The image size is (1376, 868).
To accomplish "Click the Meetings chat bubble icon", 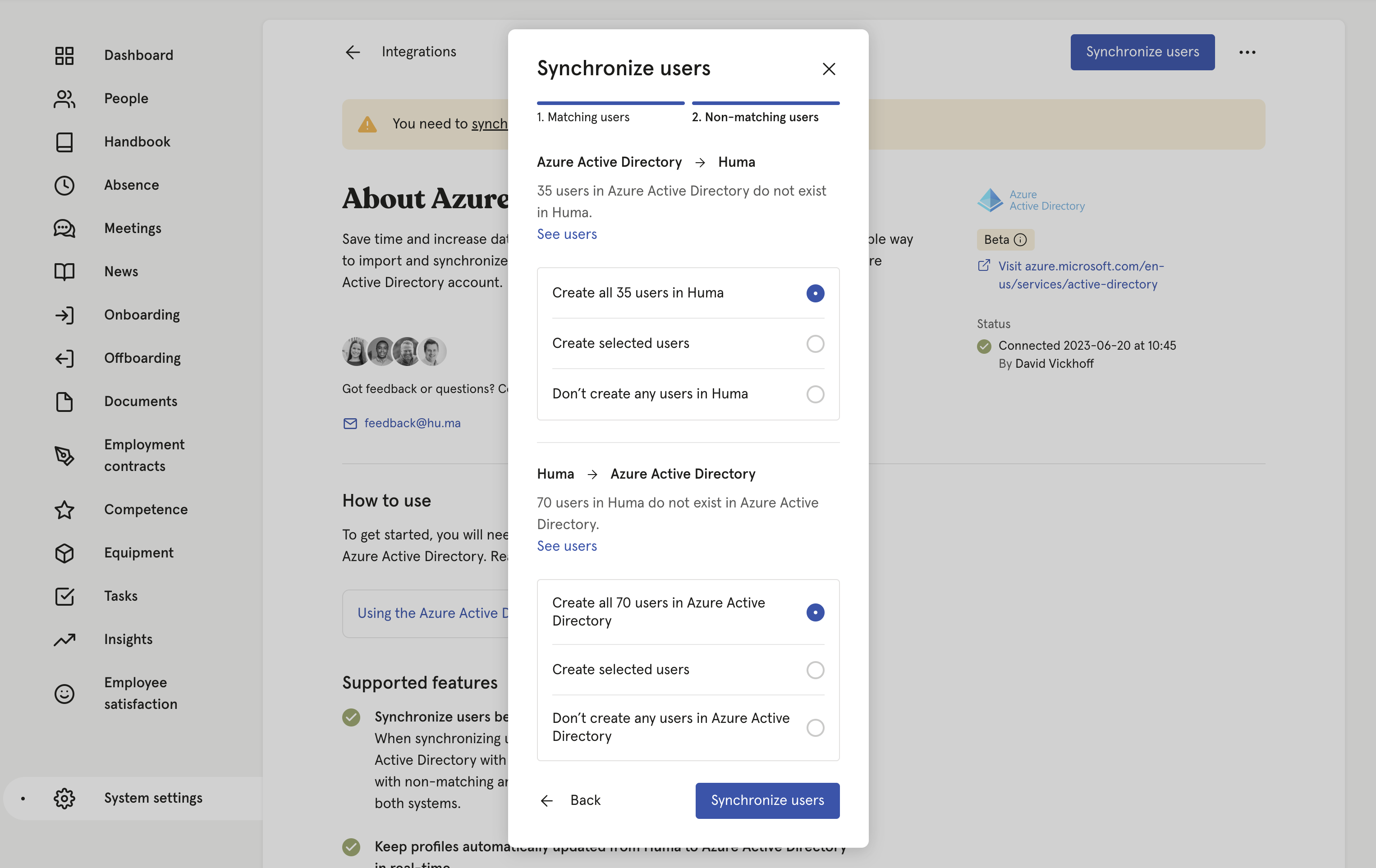I will [64, 228].
